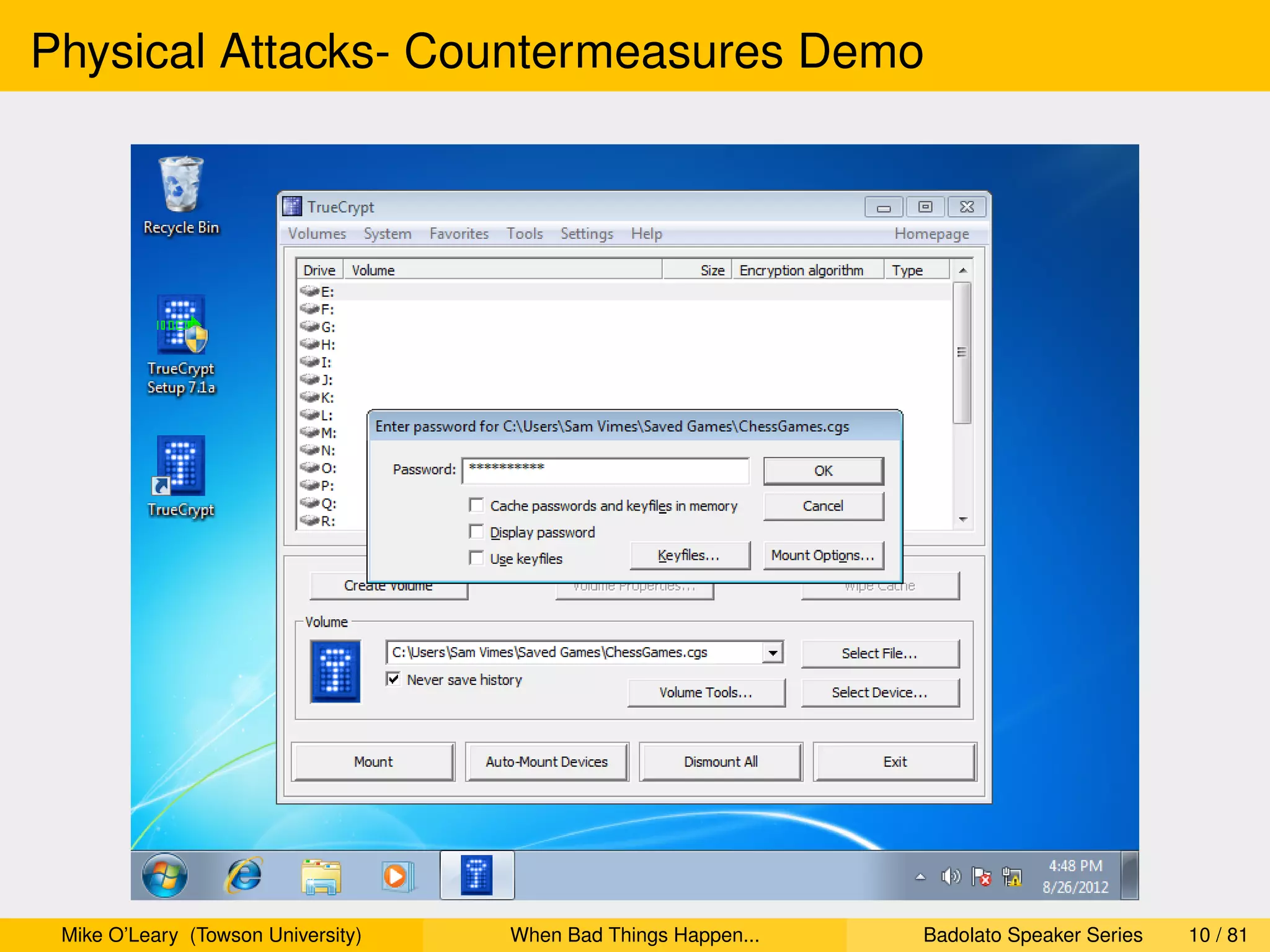Click the Type column header

[x=917, y=270]
